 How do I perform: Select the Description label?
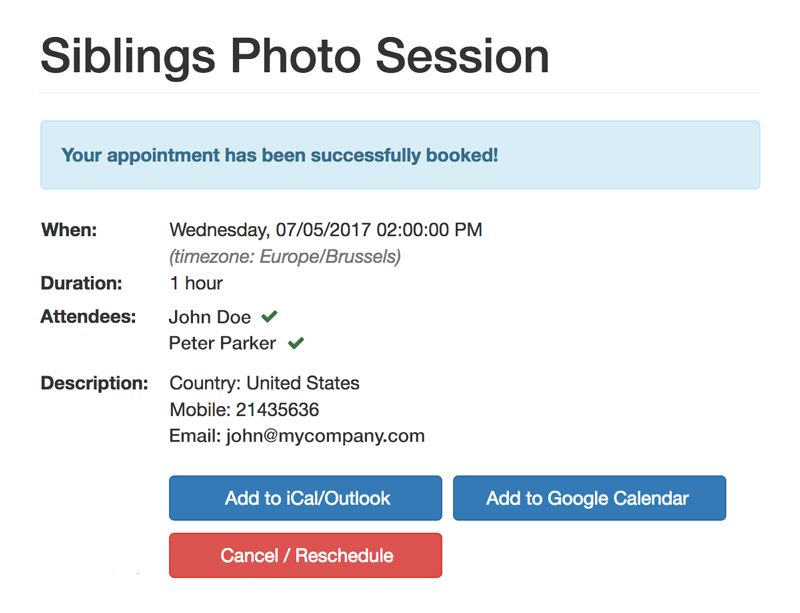click(x=94, y=383)
